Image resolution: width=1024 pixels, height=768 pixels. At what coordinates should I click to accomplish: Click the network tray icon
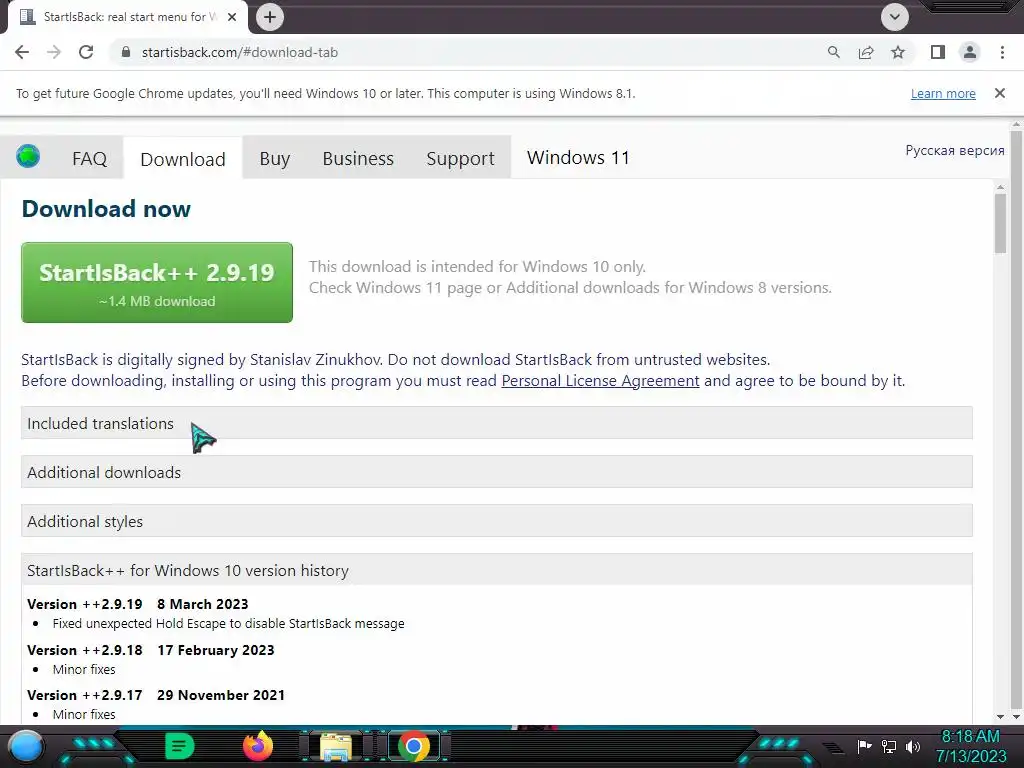(x=889, y=746)
